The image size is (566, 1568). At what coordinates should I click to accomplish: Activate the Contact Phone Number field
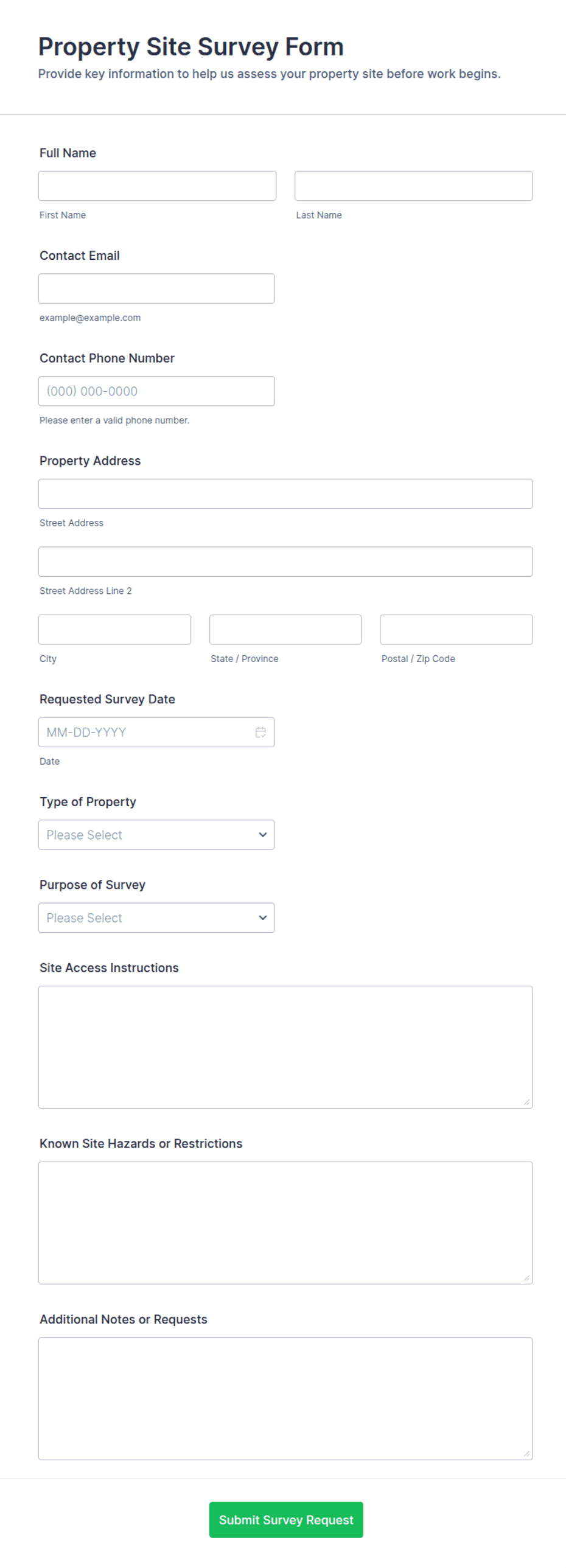pyautogui.click(x=156, y=391)
